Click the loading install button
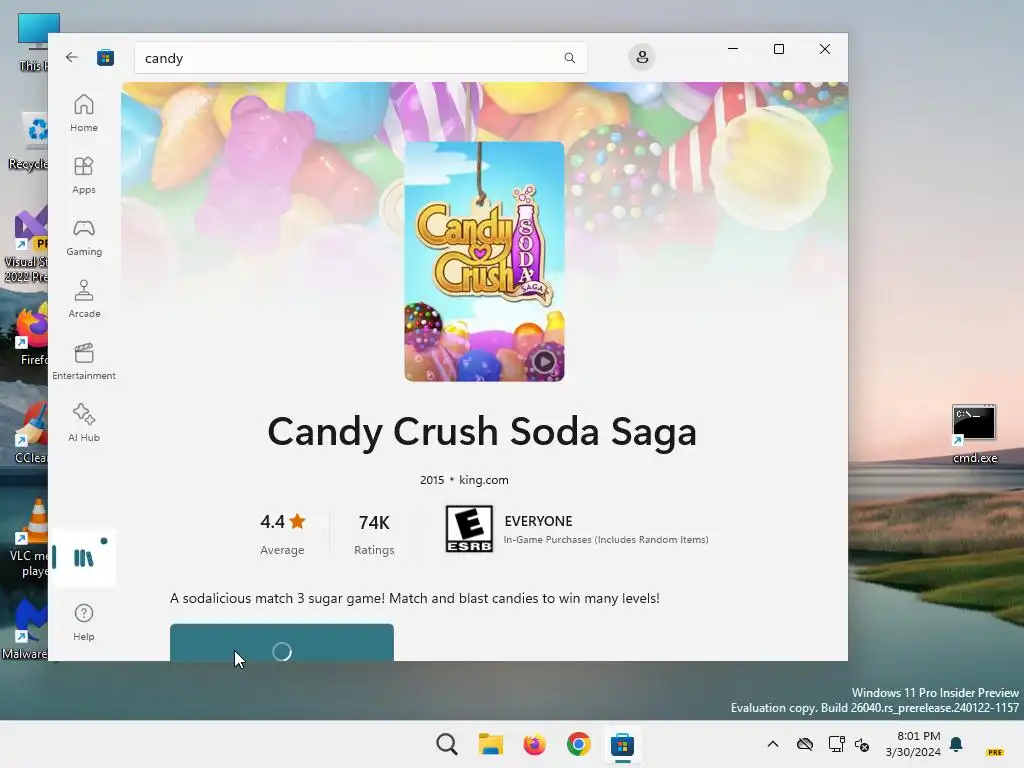The width and height of the screenshot is (1024, 768). tap(282, 643)
